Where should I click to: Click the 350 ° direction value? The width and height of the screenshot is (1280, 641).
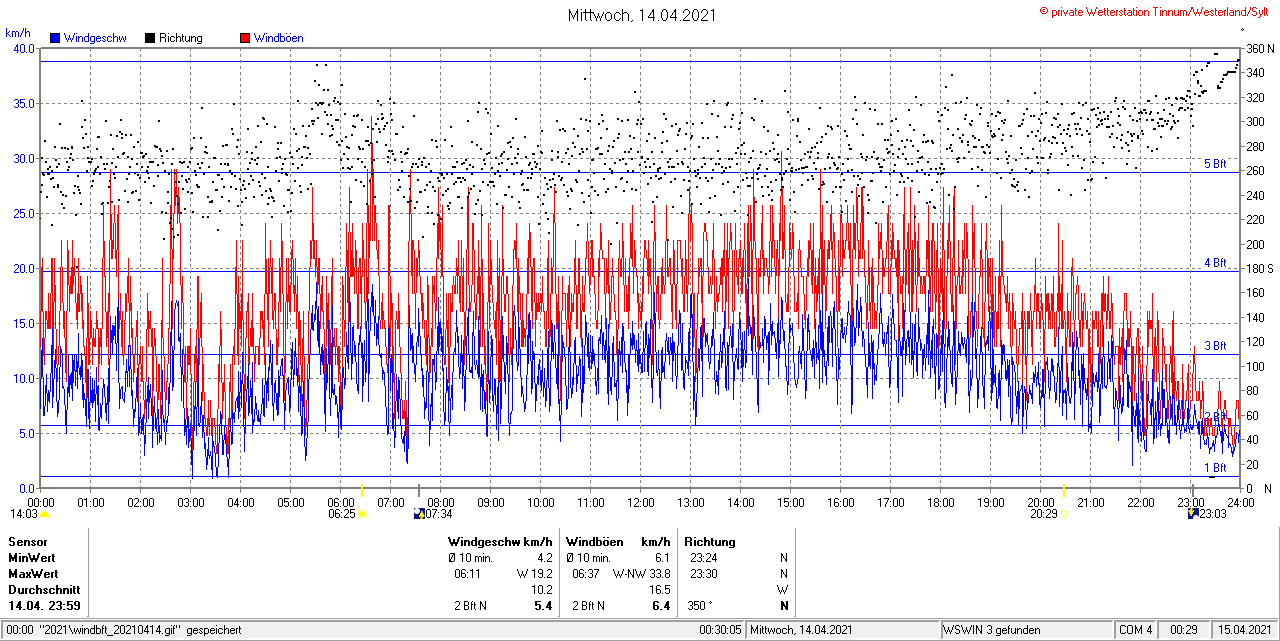click(701, 605)
